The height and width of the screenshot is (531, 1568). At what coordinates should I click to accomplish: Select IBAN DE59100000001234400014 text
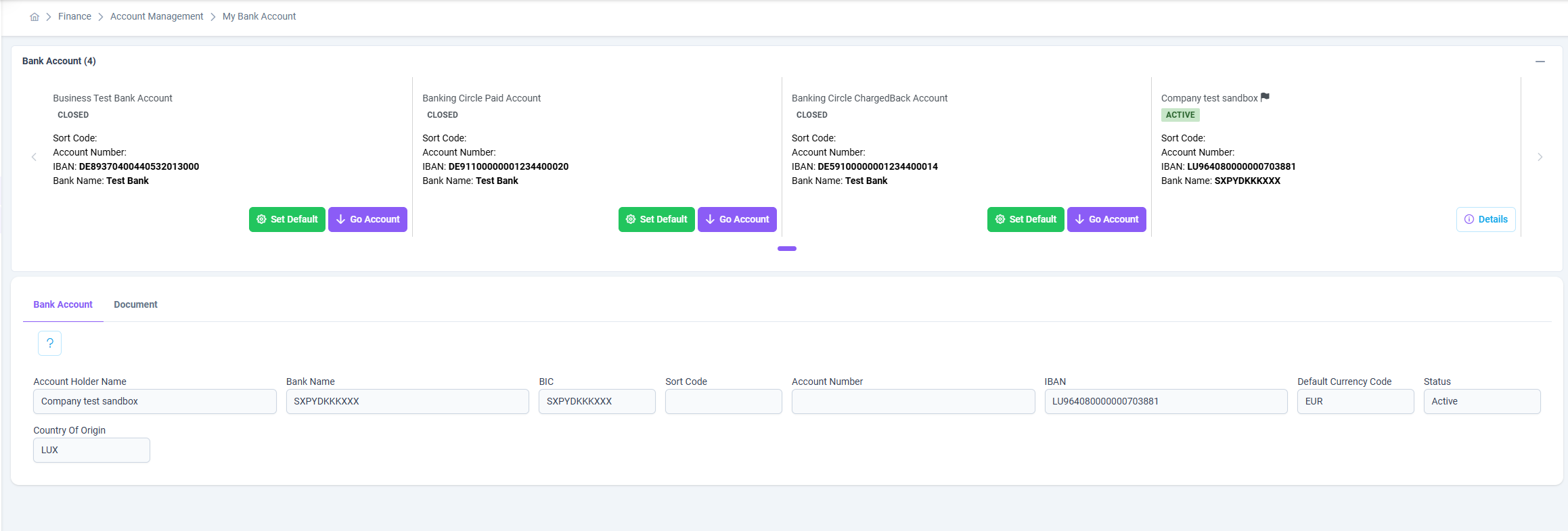click(x=878, y=166)
